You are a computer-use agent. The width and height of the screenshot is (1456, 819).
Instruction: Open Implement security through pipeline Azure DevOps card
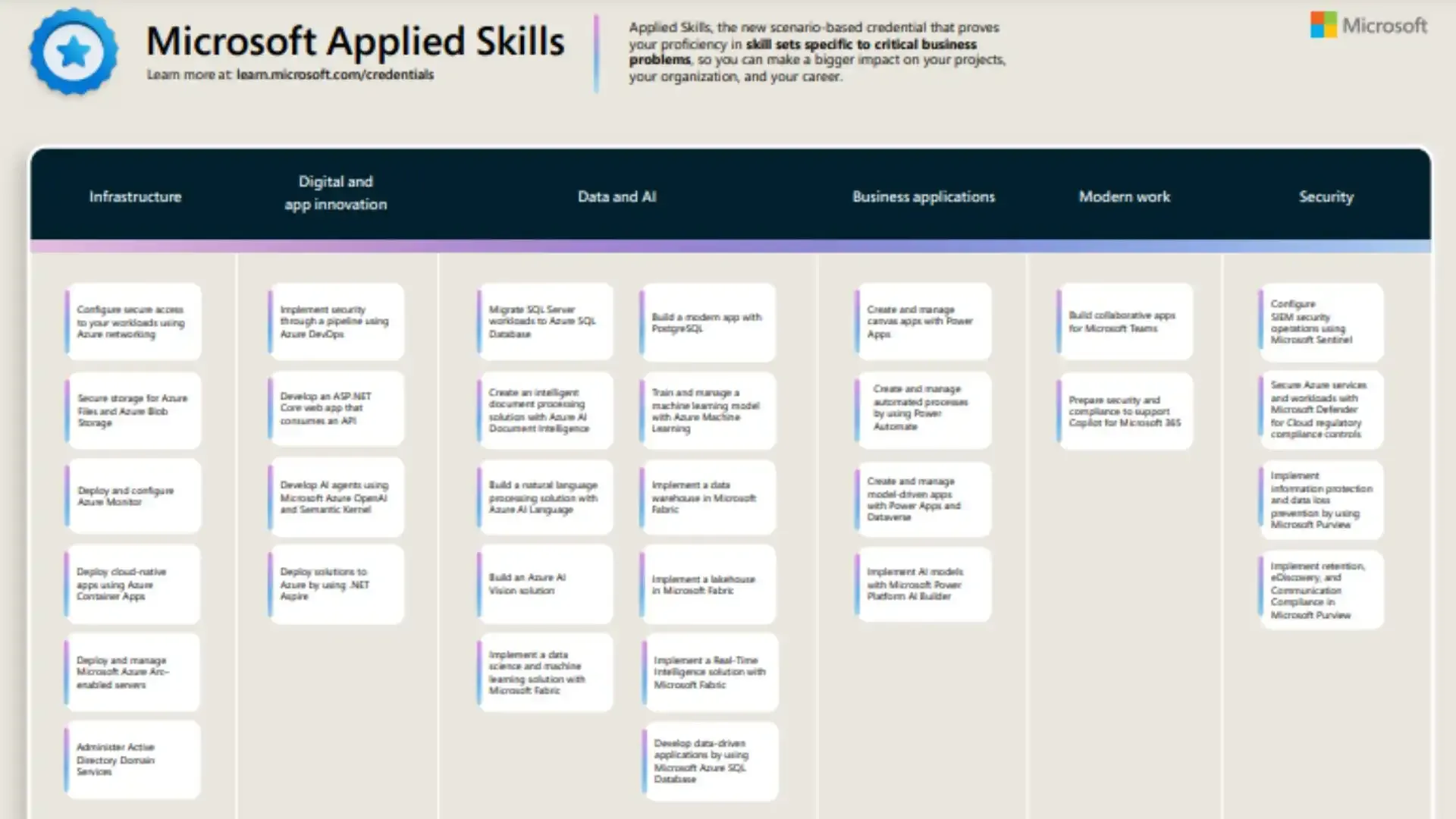(336, 322)
